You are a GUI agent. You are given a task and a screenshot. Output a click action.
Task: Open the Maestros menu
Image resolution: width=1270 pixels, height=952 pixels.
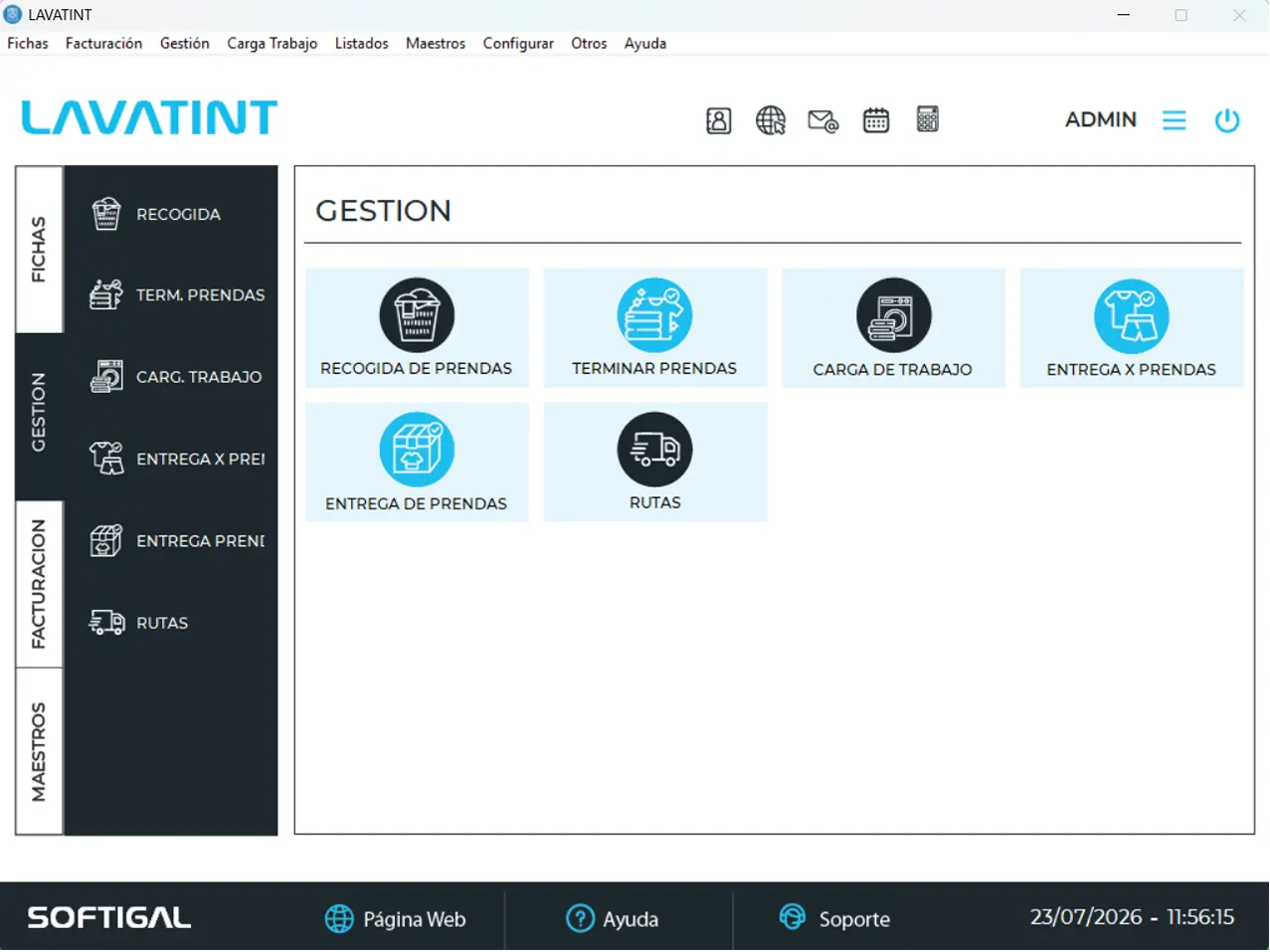[436, 44]
